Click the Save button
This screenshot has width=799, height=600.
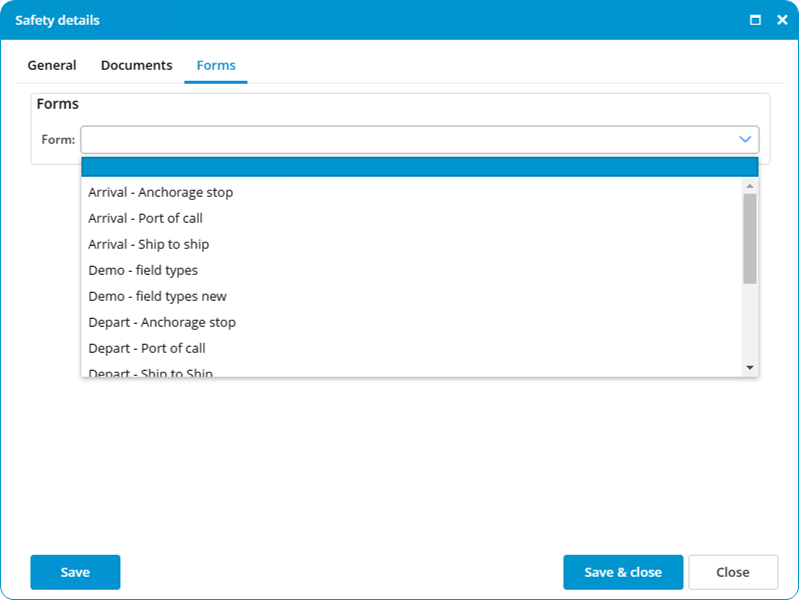click(75, 572)
